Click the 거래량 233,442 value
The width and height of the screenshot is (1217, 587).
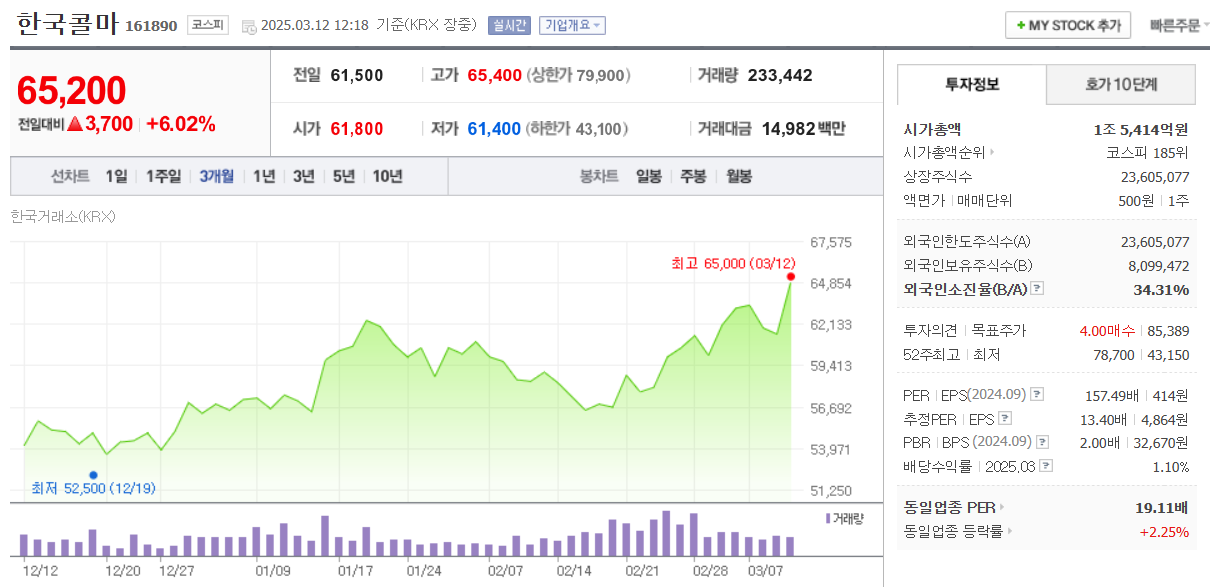[780, 75]
